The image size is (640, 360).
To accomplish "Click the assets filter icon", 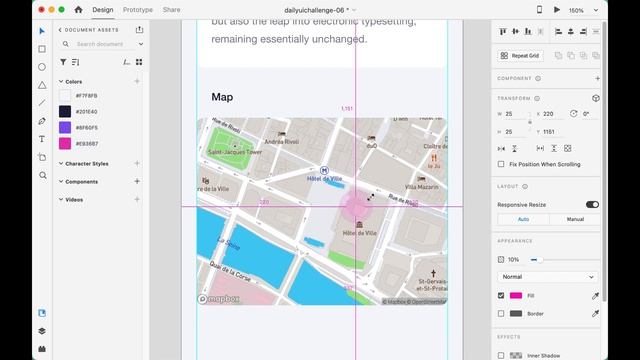I will 63,62.
